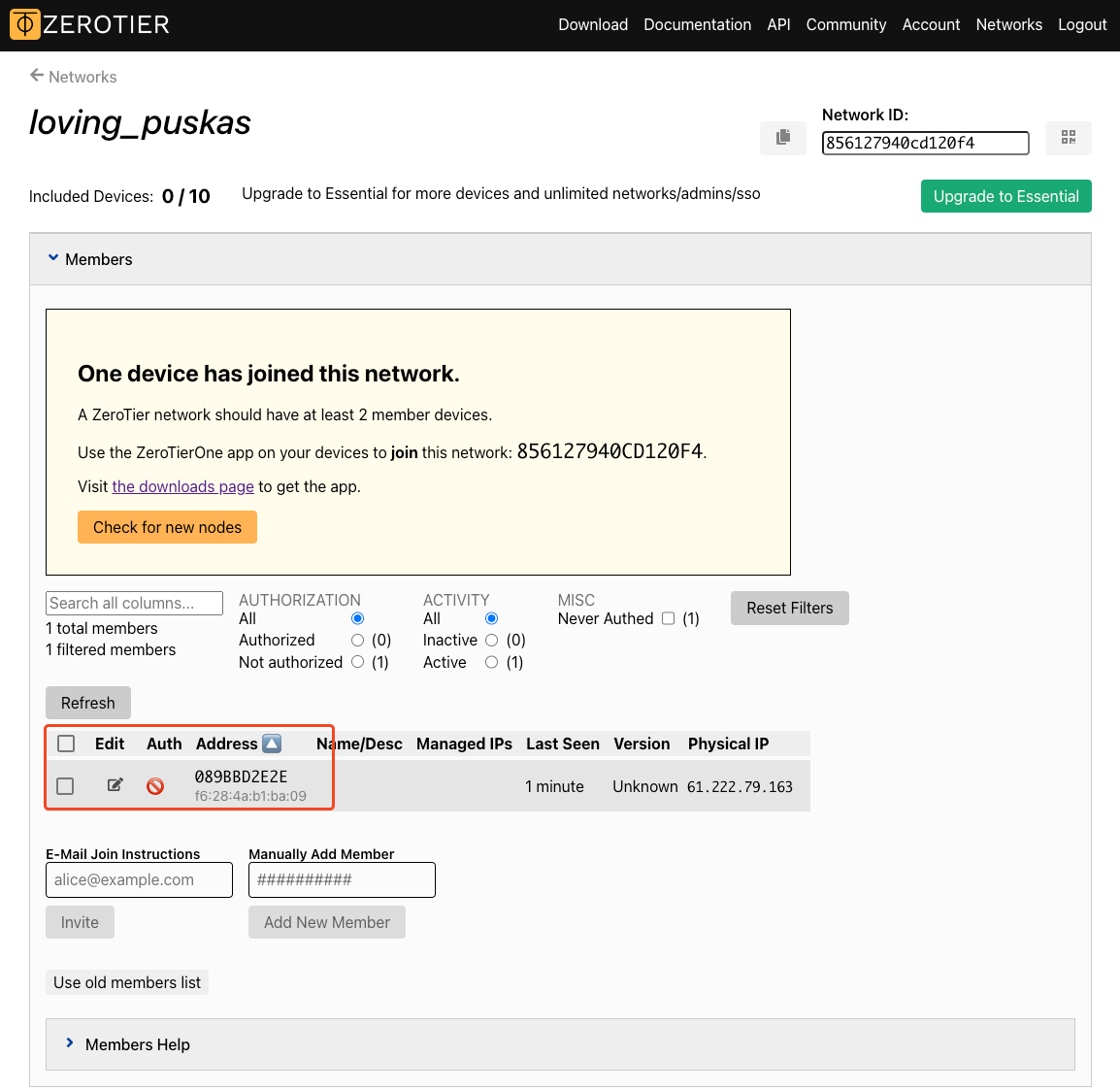Click the not-authorized icon for 089BBD2E2E
The width and height of the screenshot is (1120, 1091).
[x=155, y=786]
